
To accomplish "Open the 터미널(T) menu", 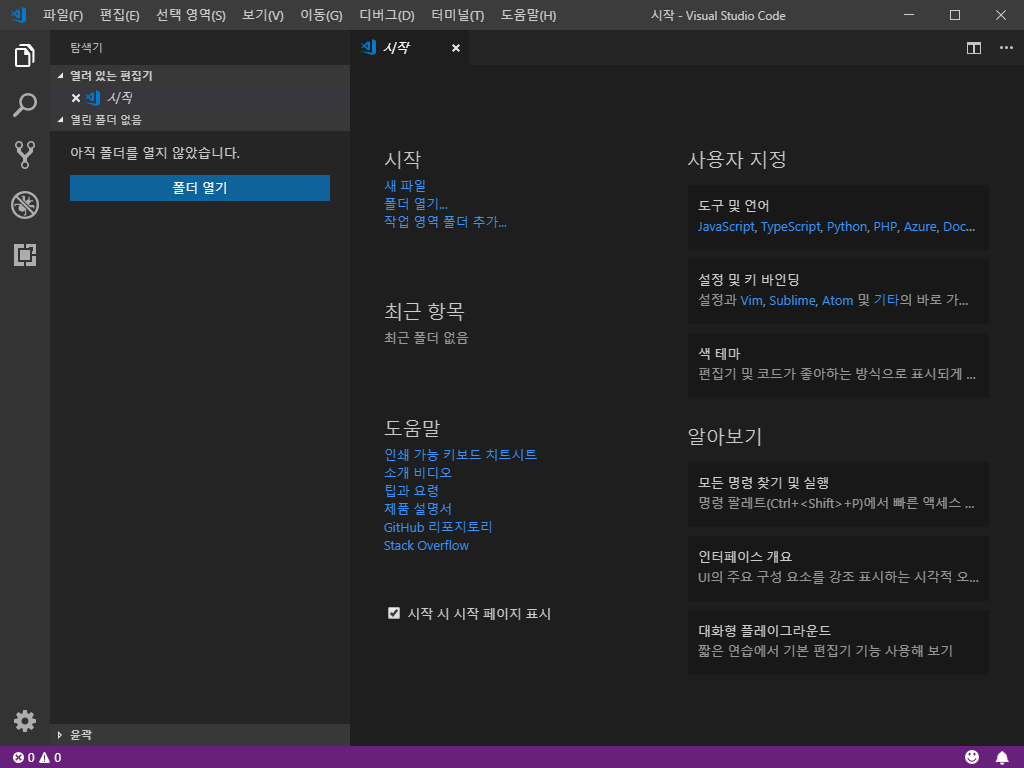I will click(x=458, y=15).
